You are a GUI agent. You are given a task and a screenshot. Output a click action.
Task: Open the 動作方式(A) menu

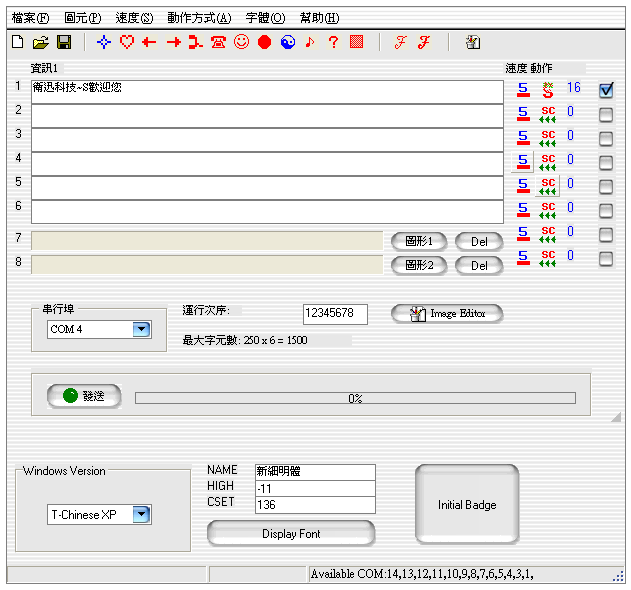pos(199,18)
